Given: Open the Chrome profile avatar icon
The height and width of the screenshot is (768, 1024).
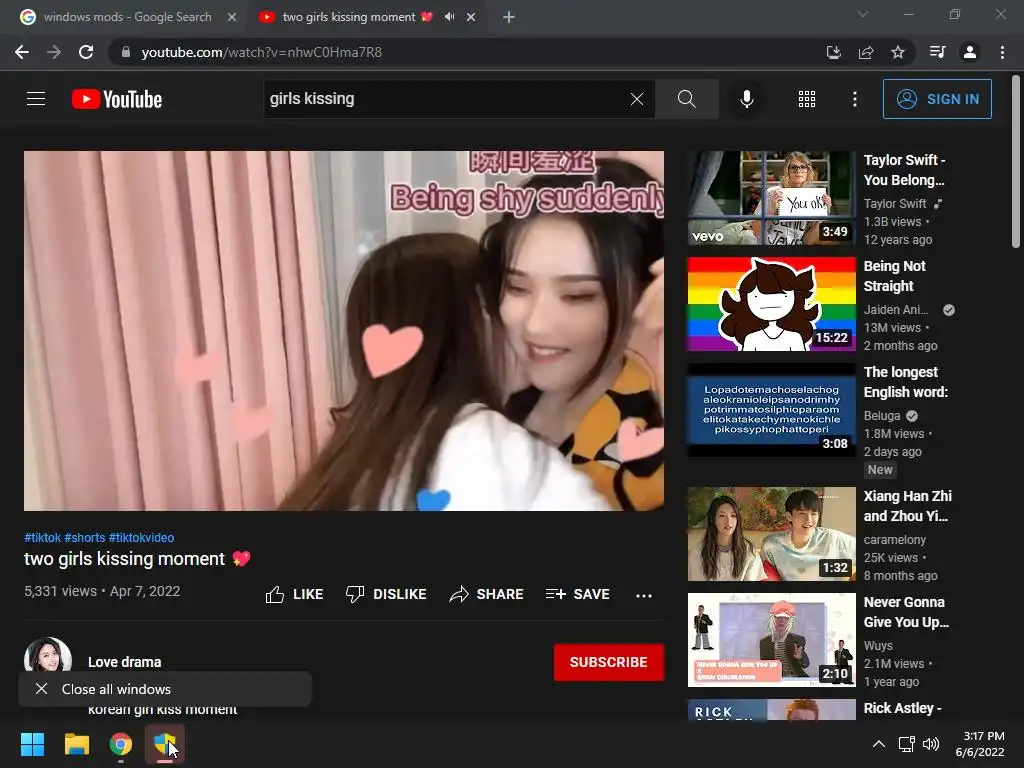Looking at the screenshot, I should point(970,52).
